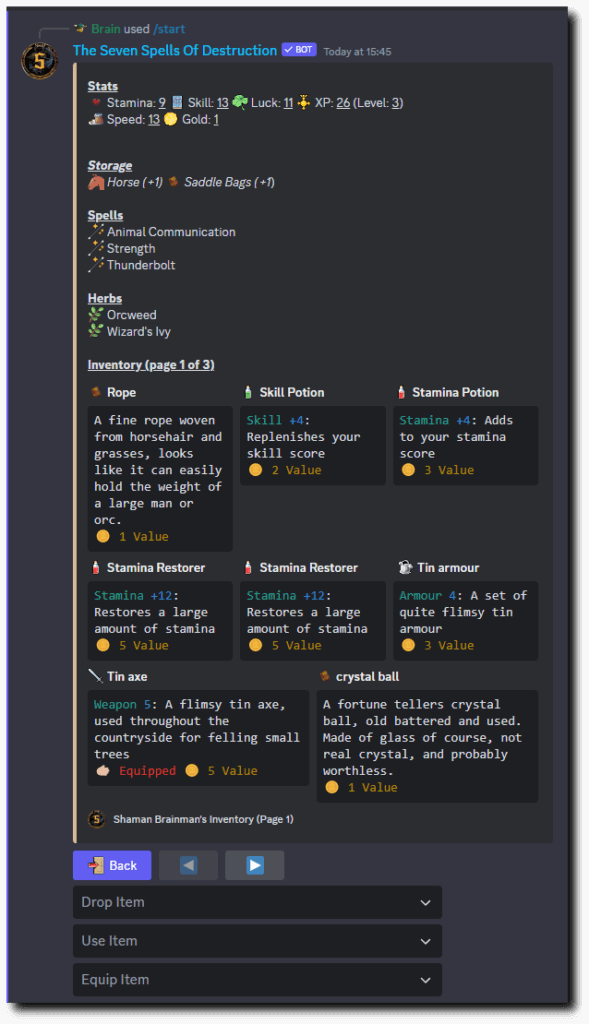Click the Tin axe sword icon
The image size is (589, 1024).
coord(96,677)
